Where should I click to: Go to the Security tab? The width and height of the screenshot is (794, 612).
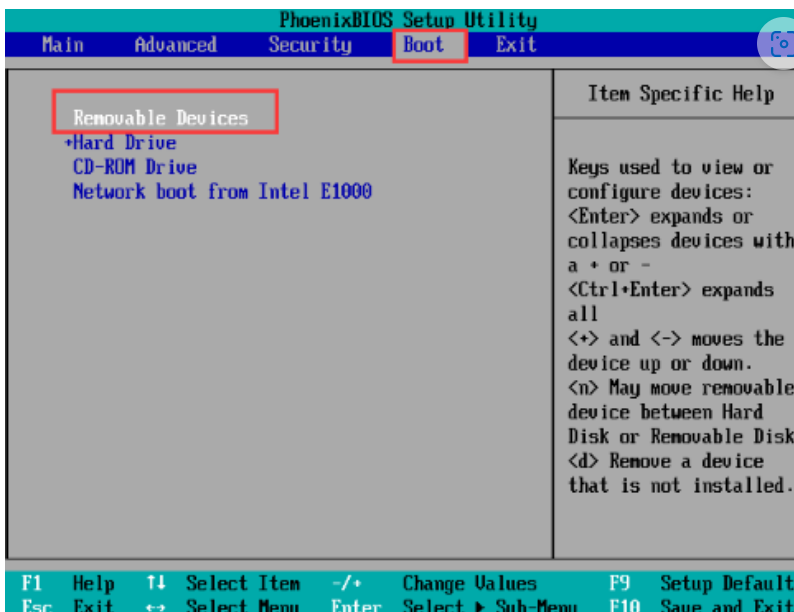(x=310, y=45)
